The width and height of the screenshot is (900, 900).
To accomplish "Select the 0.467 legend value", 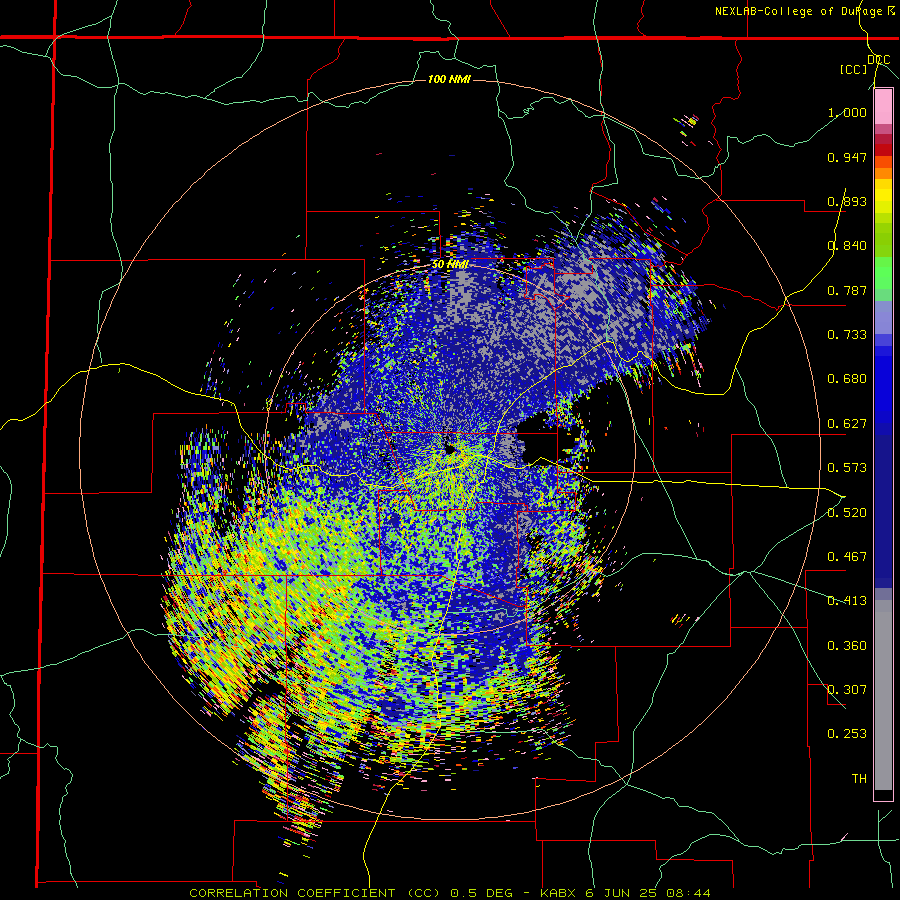I will click(x=847, y=557).
